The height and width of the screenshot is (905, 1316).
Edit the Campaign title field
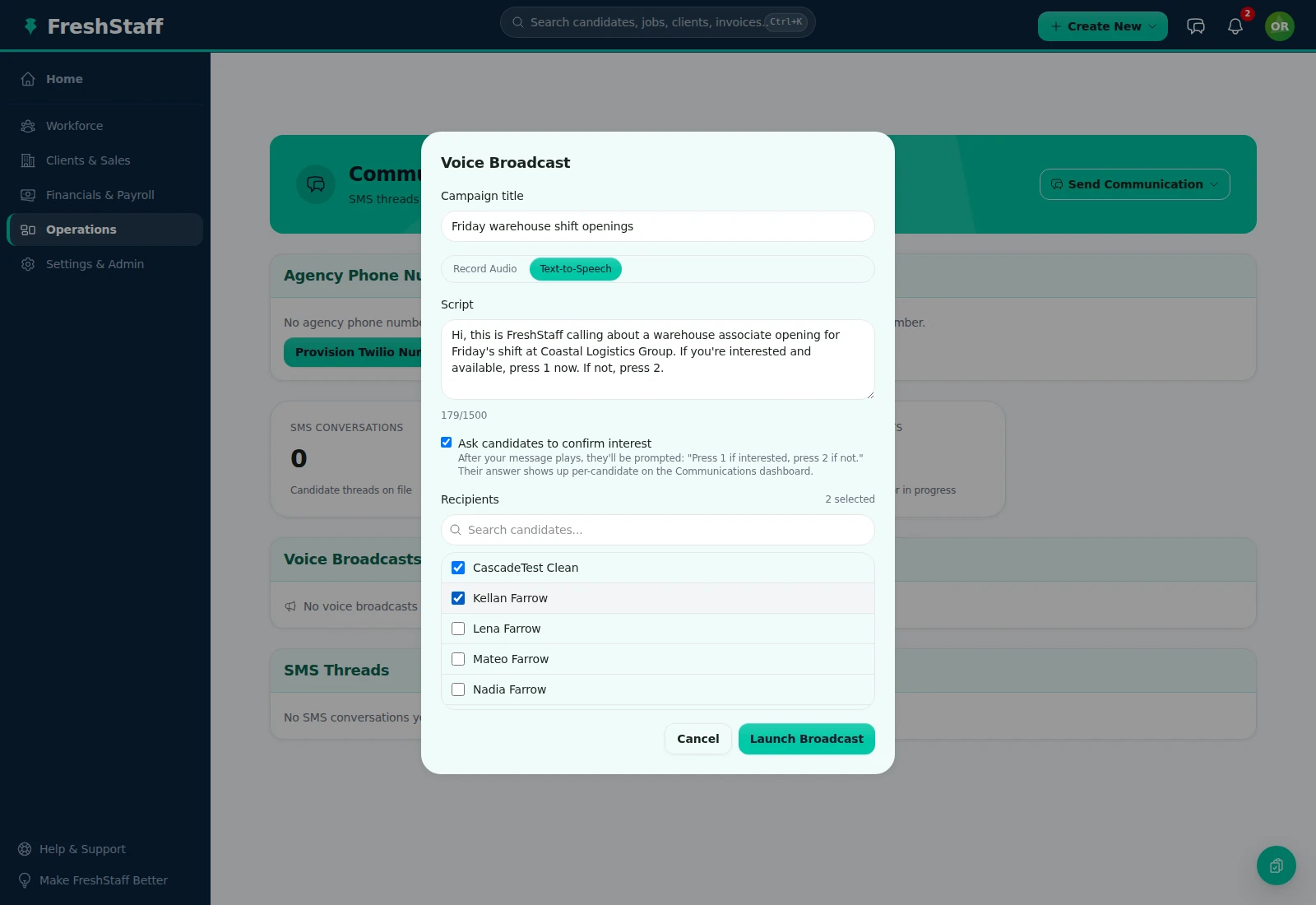[658, 226]
